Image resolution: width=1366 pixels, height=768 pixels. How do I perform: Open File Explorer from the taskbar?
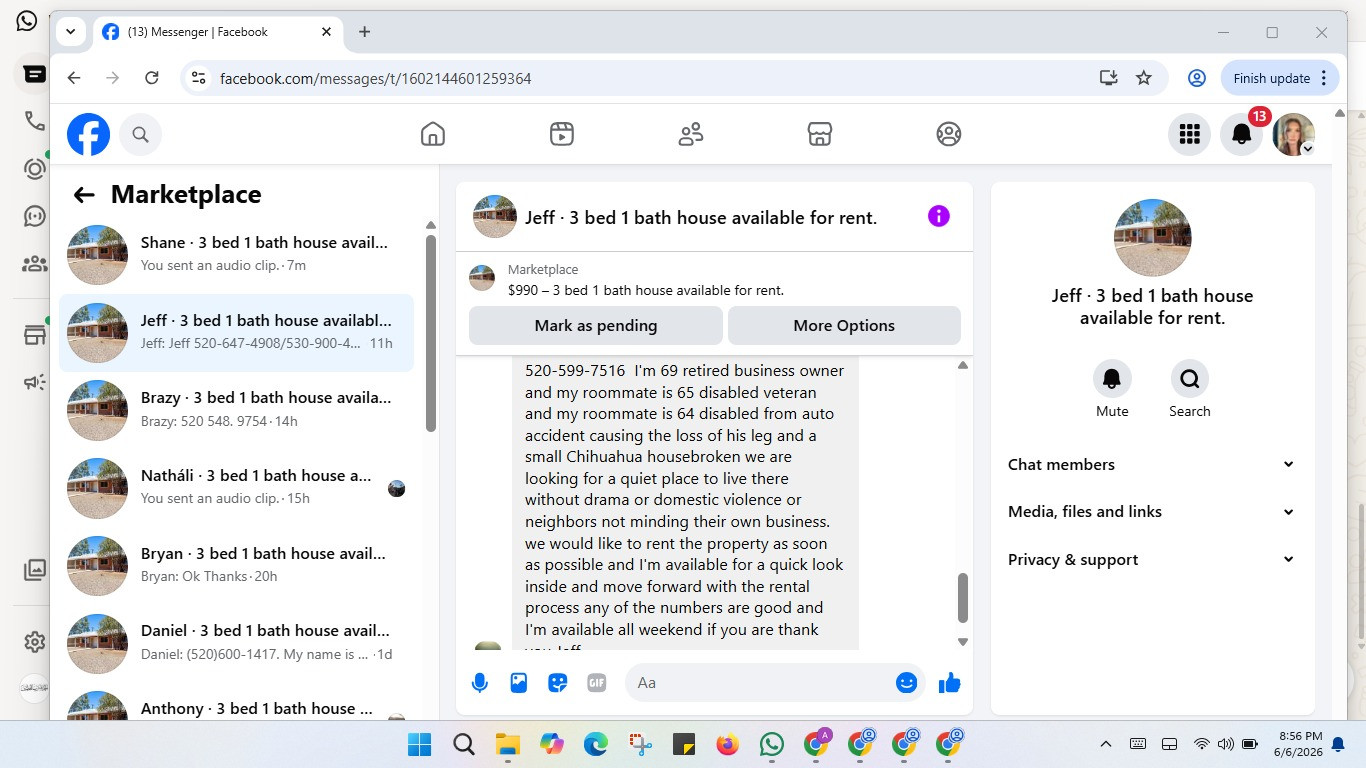click(508, 744)
